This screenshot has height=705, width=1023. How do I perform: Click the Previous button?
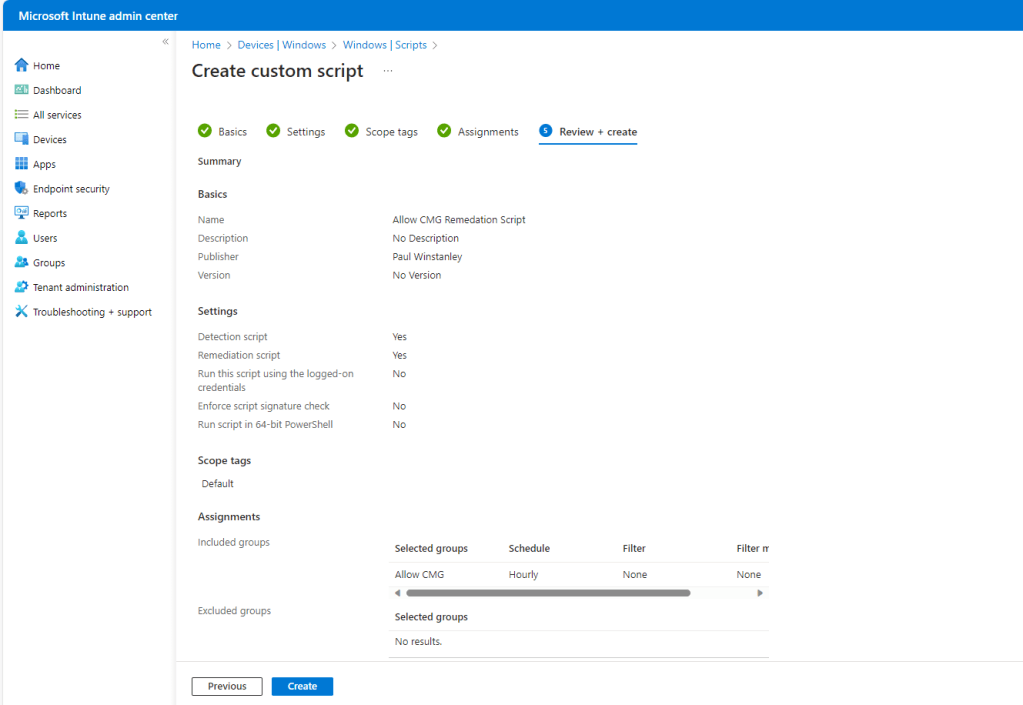tap(227, 686)
